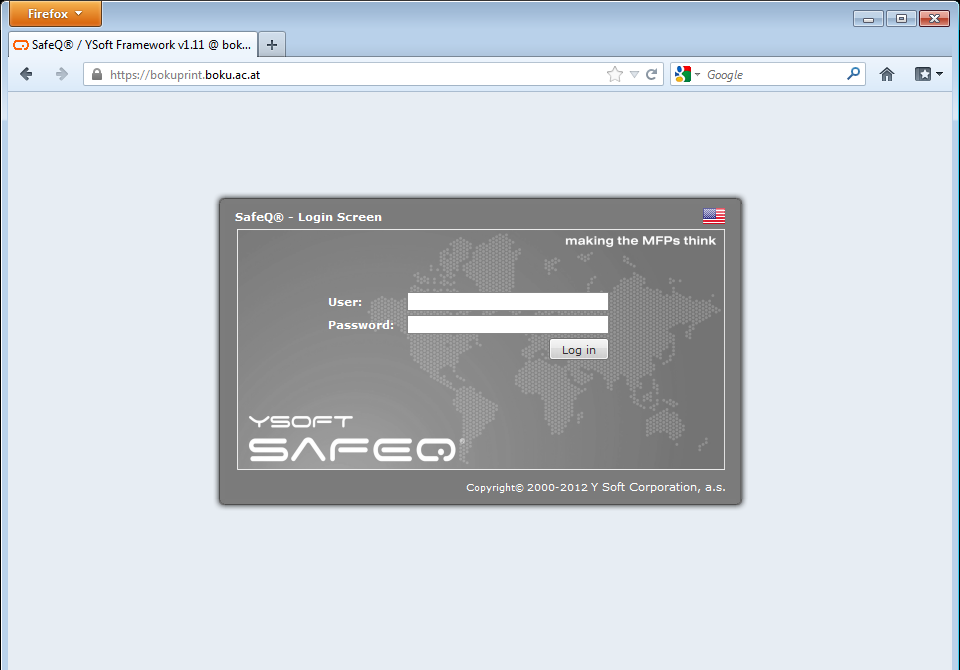Screen dimensions: 960x670
Task: Open the URL history dropdown arrow
Action: [634, 75]
